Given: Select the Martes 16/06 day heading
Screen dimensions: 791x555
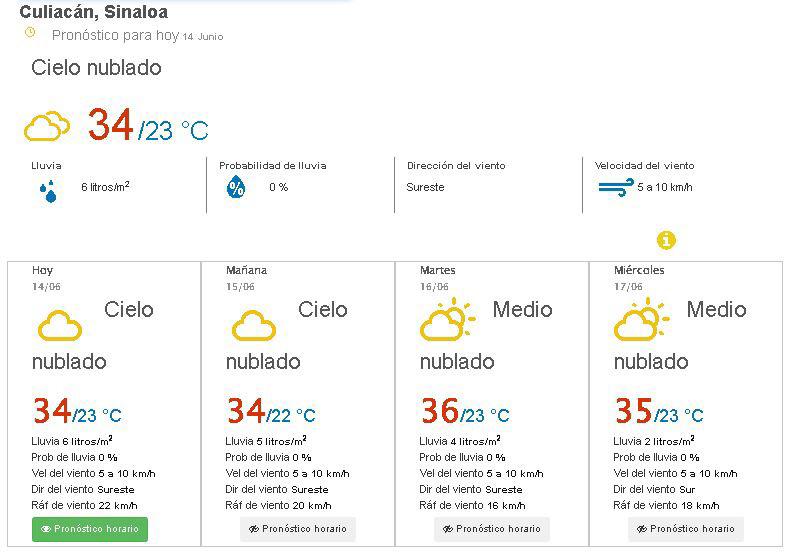Looking at the screenshot, I should pos(437,278).
